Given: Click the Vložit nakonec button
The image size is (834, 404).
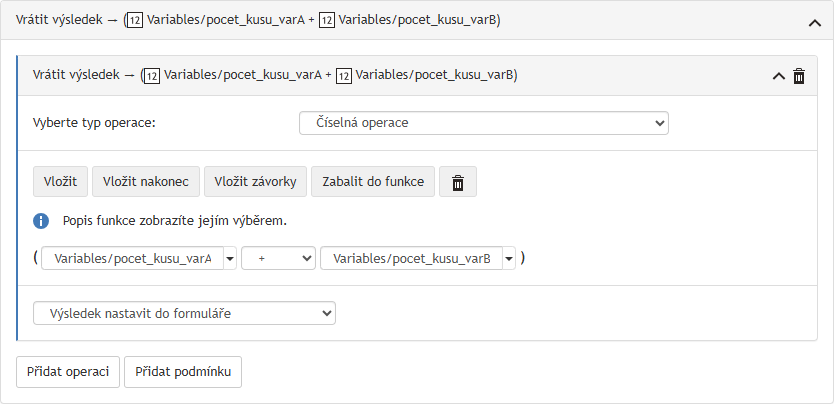Looking at the screenshot, I should pos(146,181).
